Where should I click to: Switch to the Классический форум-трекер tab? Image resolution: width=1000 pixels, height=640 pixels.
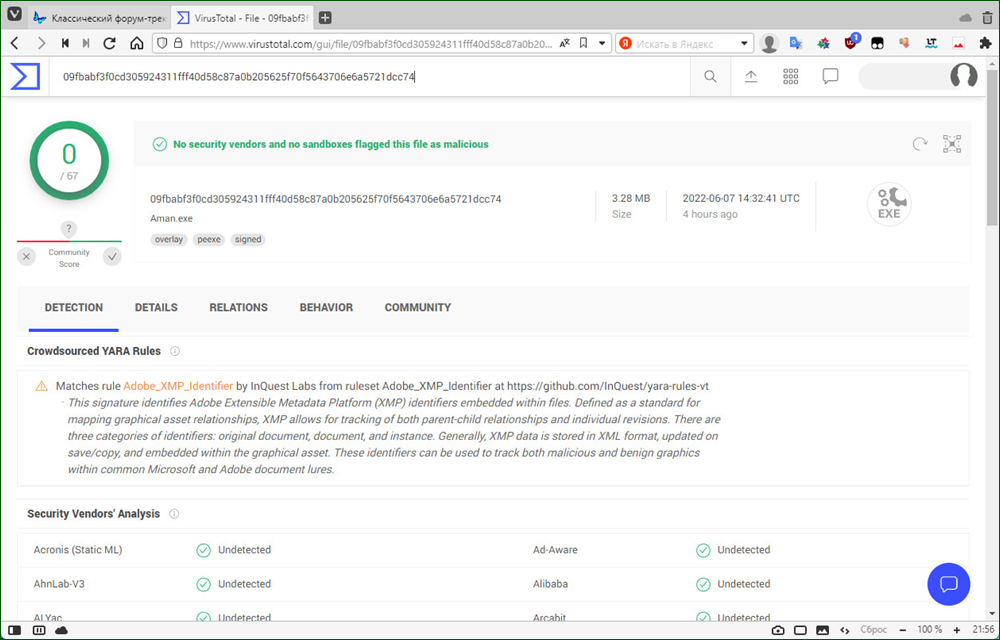click(100, 18)
